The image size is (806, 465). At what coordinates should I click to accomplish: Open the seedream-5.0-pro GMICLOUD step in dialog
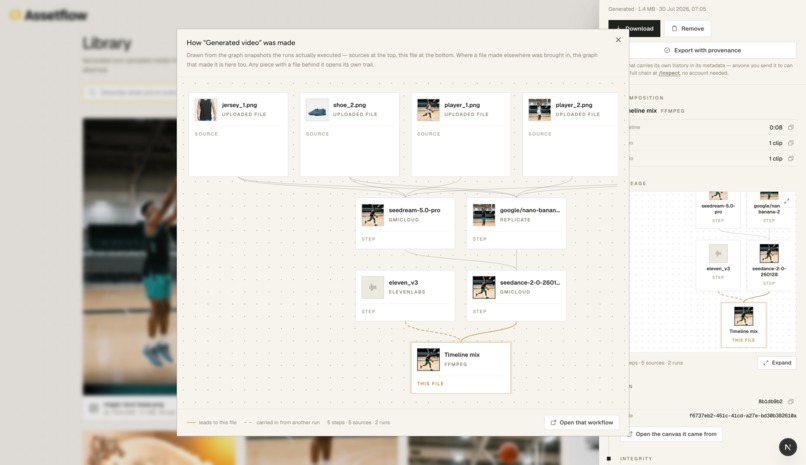click(x=405, y=224)
